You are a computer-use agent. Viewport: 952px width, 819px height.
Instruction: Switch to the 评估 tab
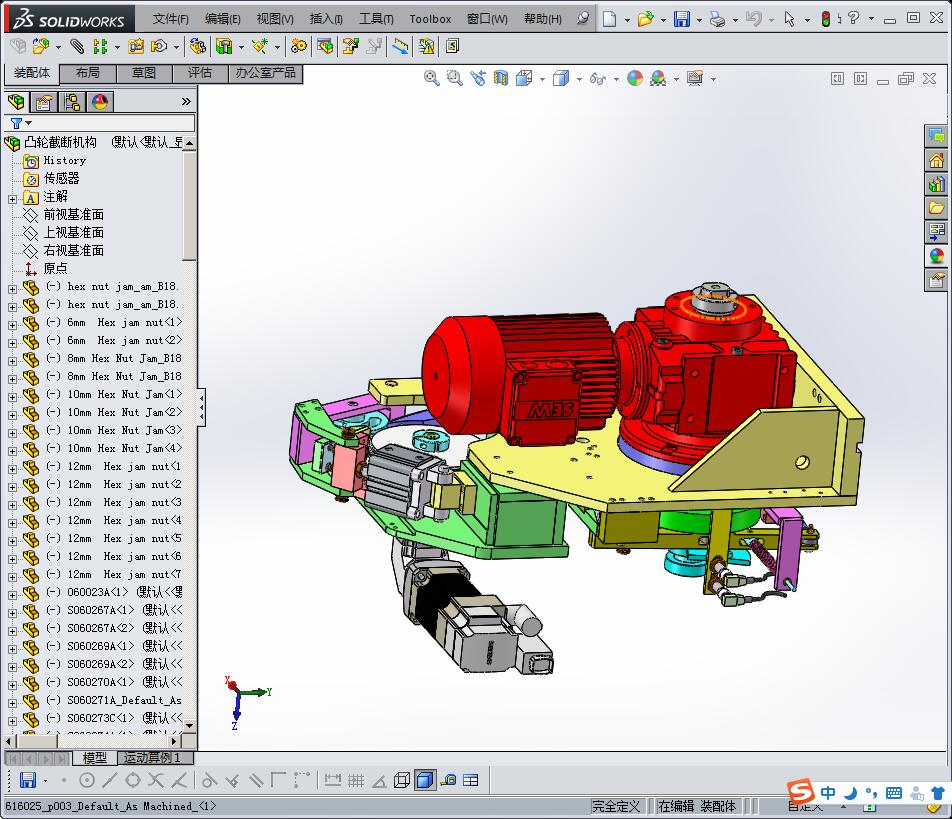(x=200, y=73)
